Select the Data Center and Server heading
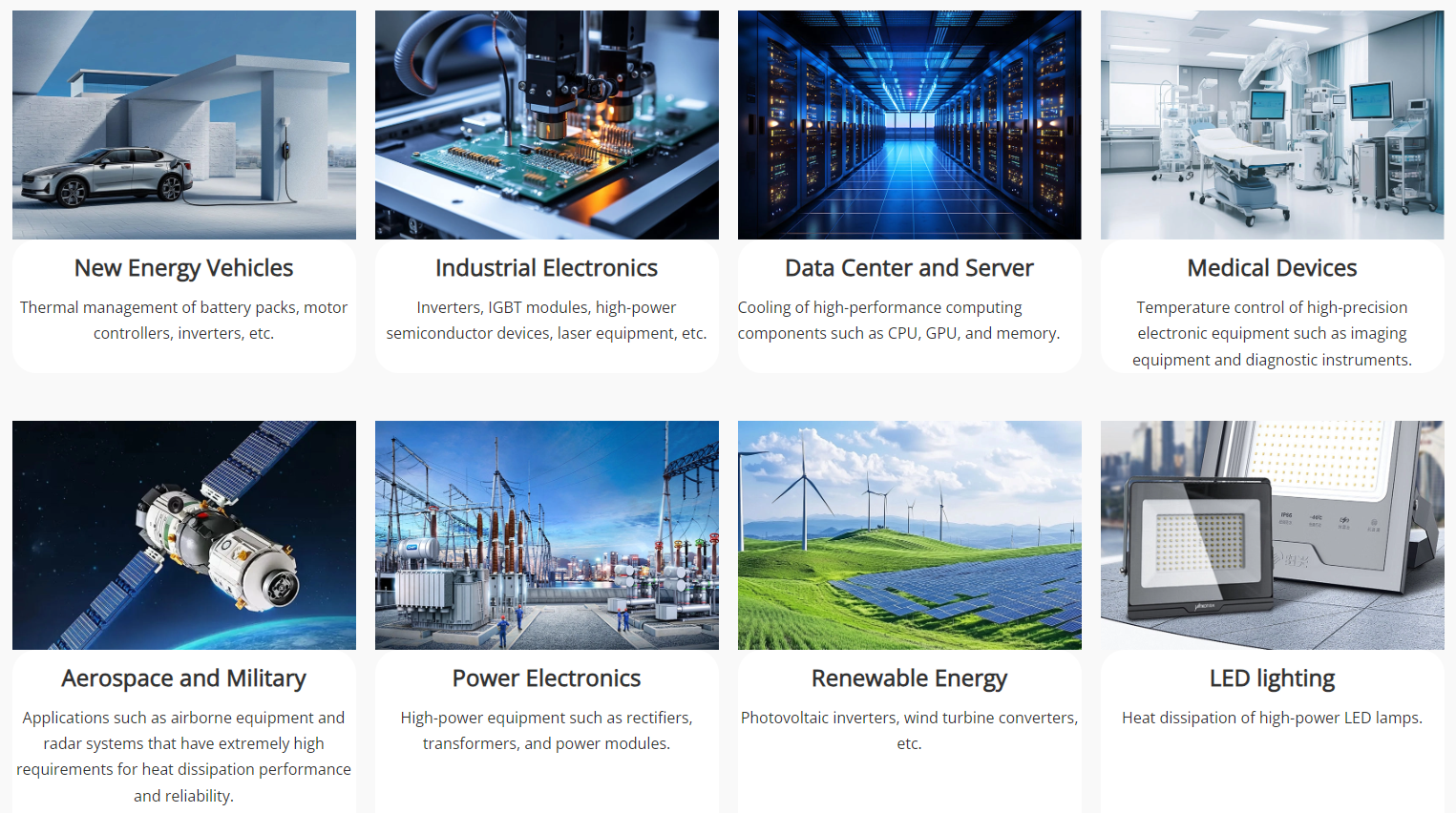The width and height of the screenshot is (1456, 813). pos(910,268)
